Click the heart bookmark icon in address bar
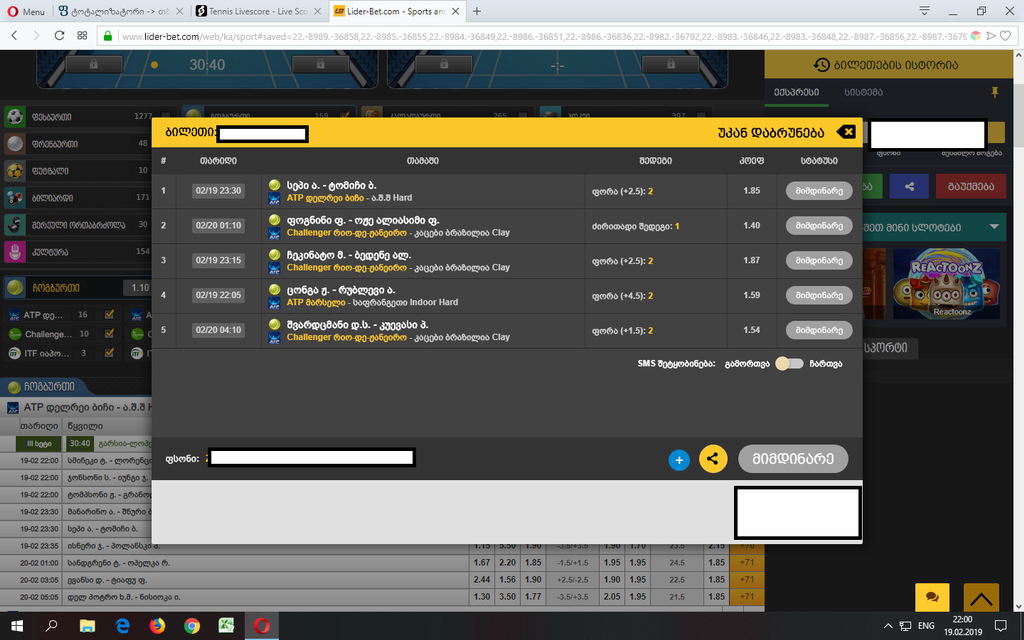Viewport: 1024px width, 640px height. coord(1006,36)
